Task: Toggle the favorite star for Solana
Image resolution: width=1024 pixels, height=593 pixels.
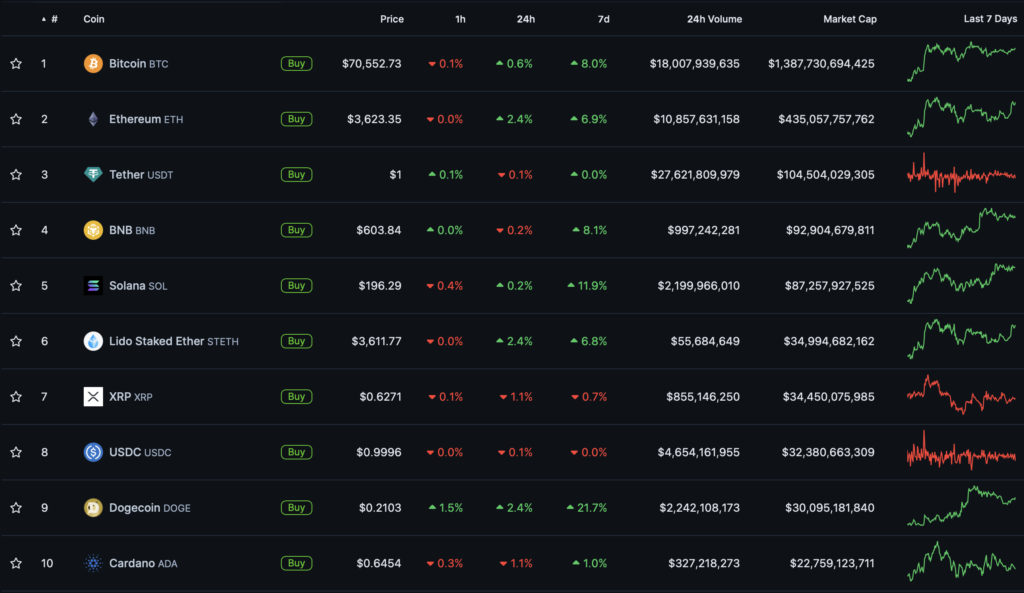Action: click(x=16, y=286)
